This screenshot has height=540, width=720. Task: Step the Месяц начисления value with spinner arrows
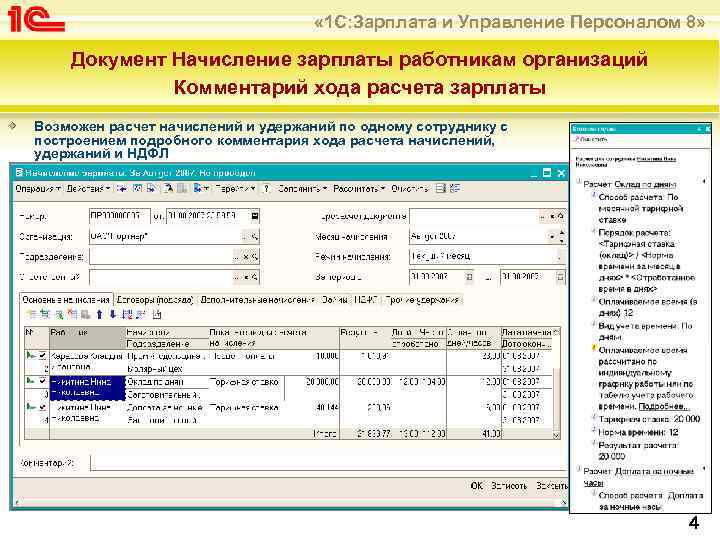point(562,237)
